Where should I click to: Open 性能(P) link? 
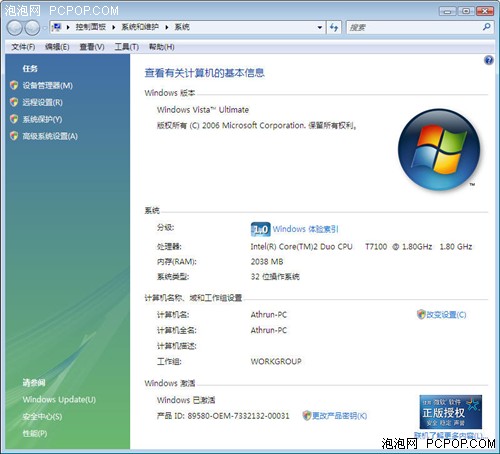pyautogui.click(x=35, y=433)
